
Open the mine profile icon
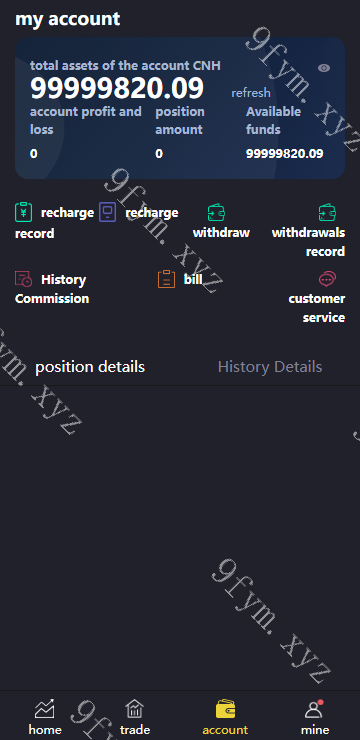(314, 709)
